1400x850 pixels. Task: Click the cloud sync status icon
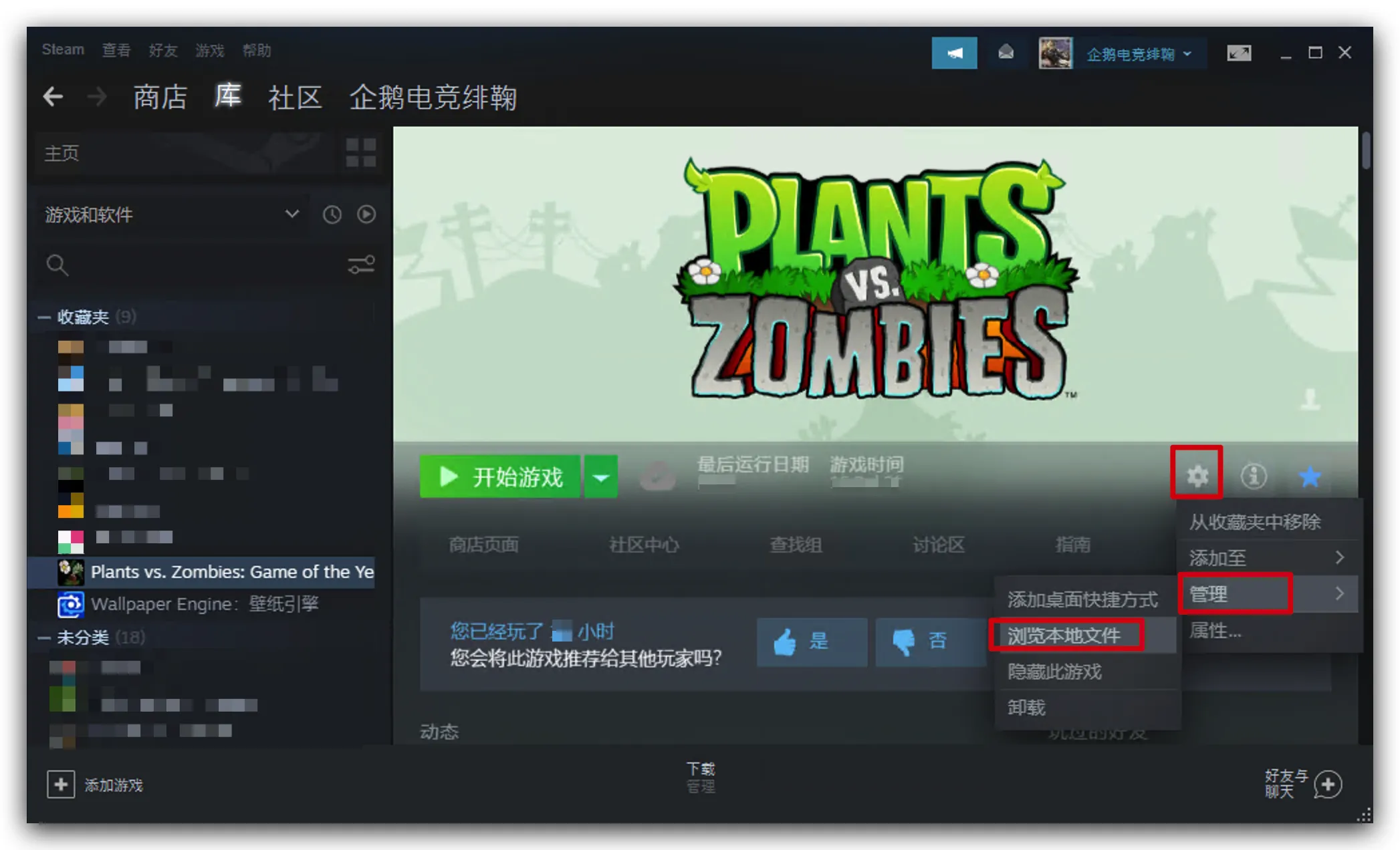(x=658, y=476)
